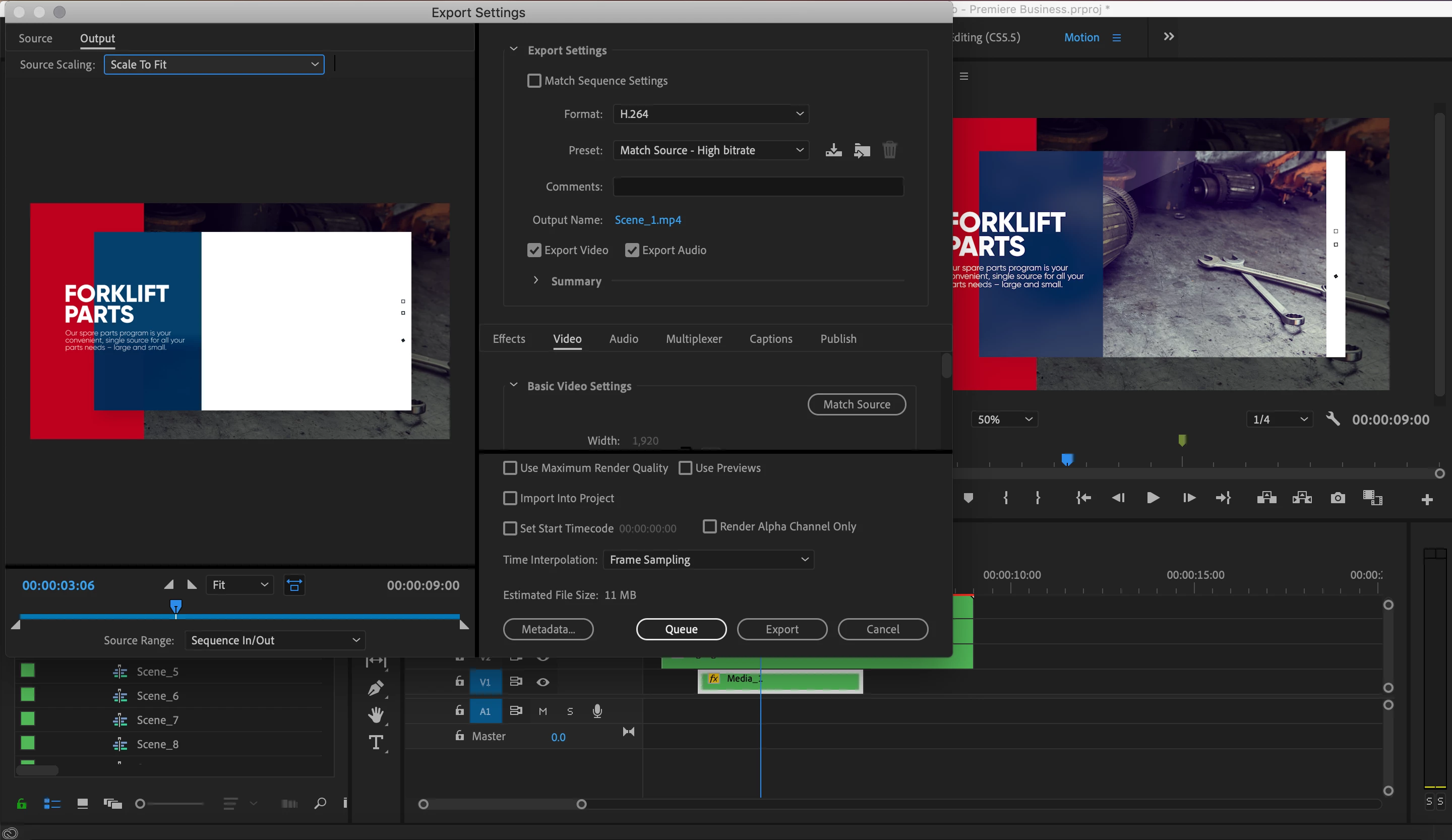1452x840 pixels.
Task: Switch to the Source tab
Action: pos(35,38)
